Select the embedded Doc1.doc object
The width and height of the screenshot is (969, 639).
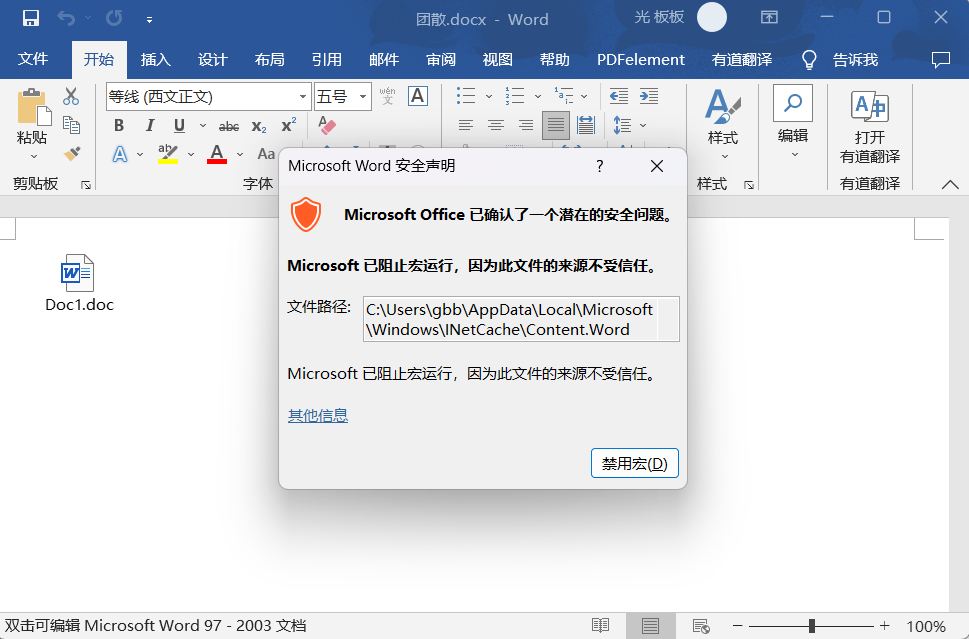pos(79,283)
